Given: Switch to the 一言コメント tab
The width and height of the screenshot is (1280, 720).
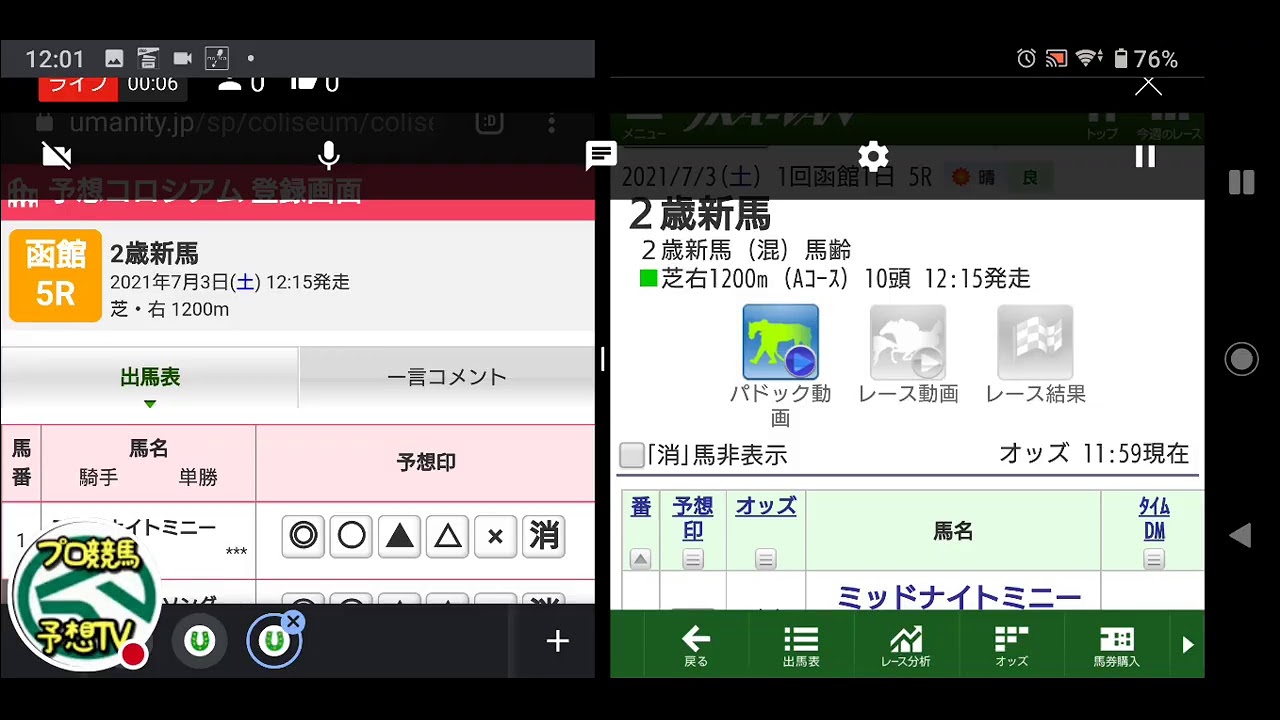Looking at the screenshot, I should tap(446, 377).
